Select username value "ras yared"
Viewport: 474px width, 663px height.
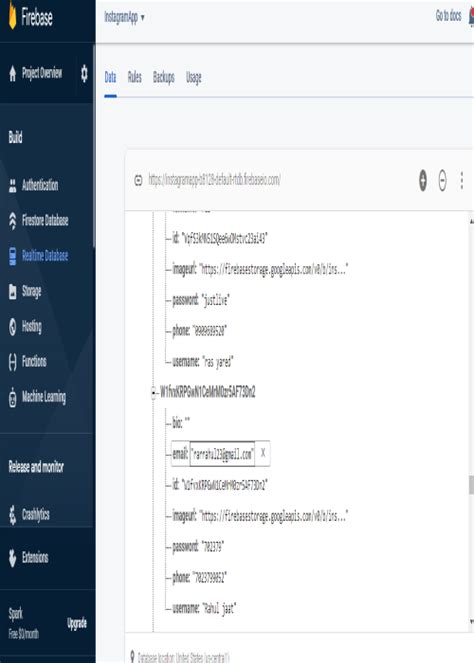pos(218,362)
